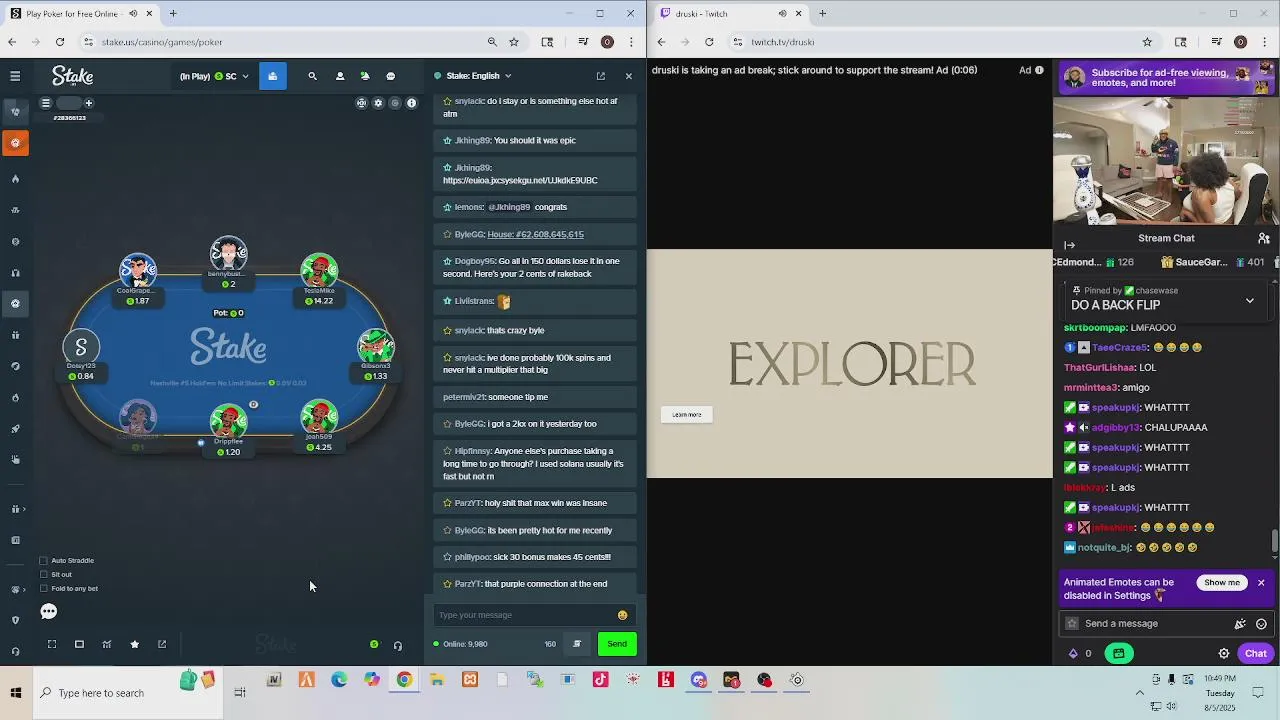Click the poker cards icon in left sidebar
1280x720 pixels.
click(x=15, y=111)
